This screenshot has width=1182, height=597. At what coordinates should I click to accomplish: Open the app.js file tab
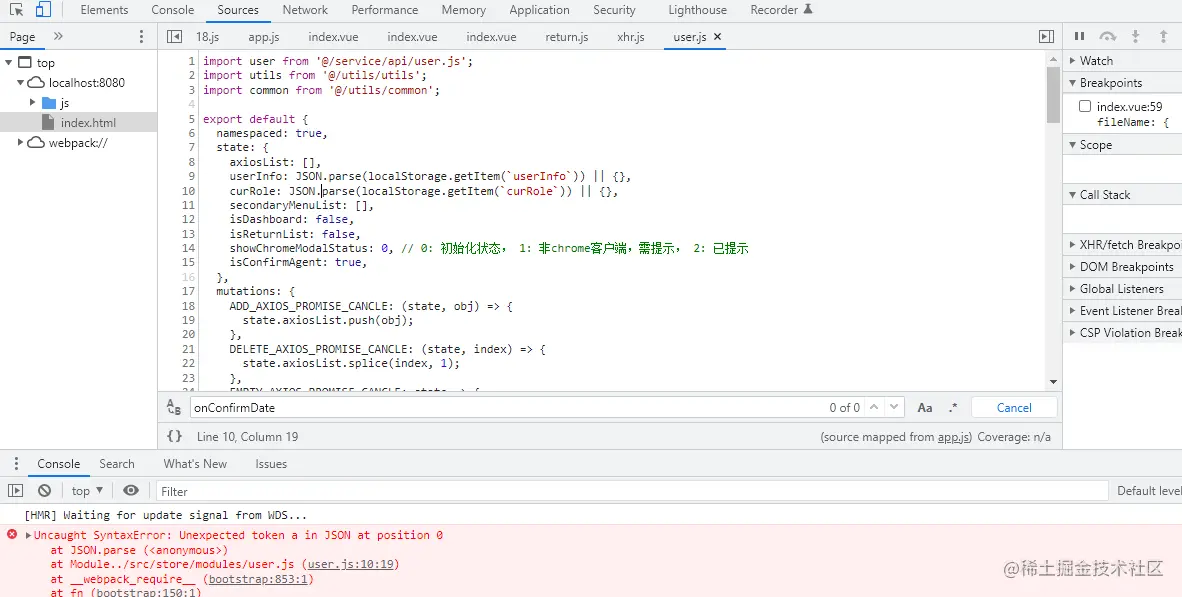pyautogui.click(x=263, y=37)
